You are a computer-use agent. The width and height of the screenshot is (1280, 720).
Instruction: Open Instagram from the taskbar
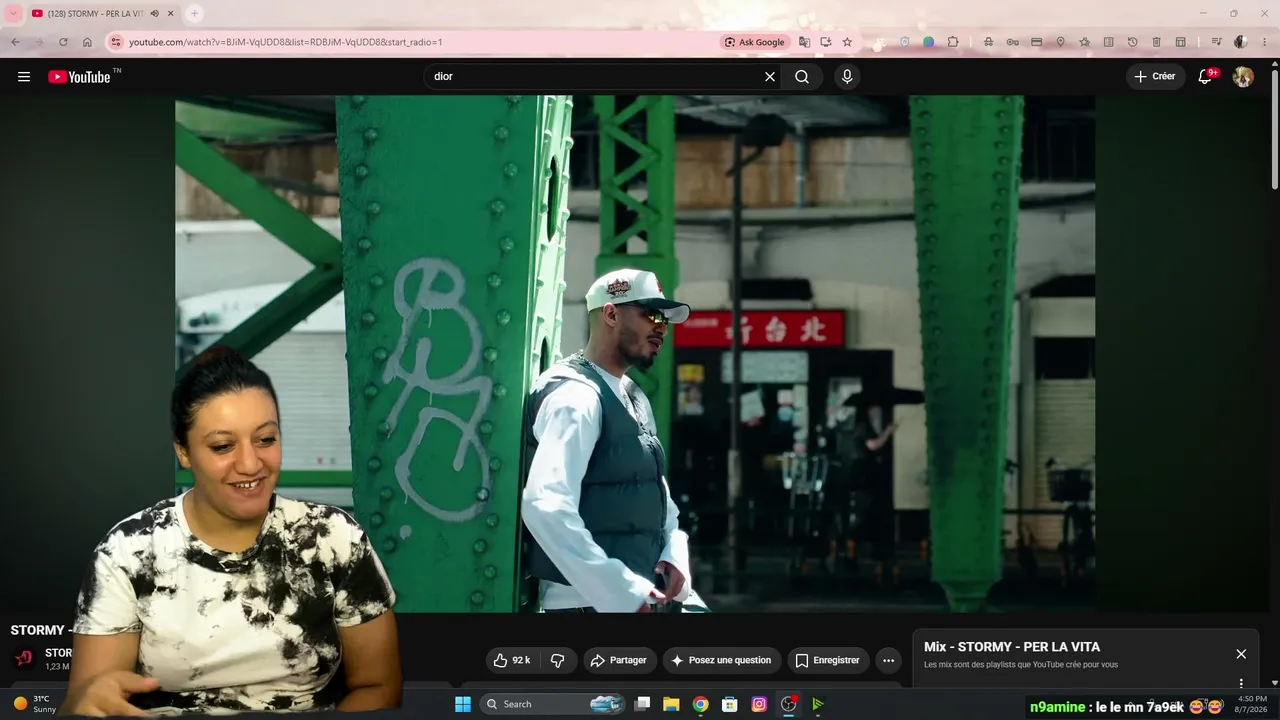coord(759,704)
